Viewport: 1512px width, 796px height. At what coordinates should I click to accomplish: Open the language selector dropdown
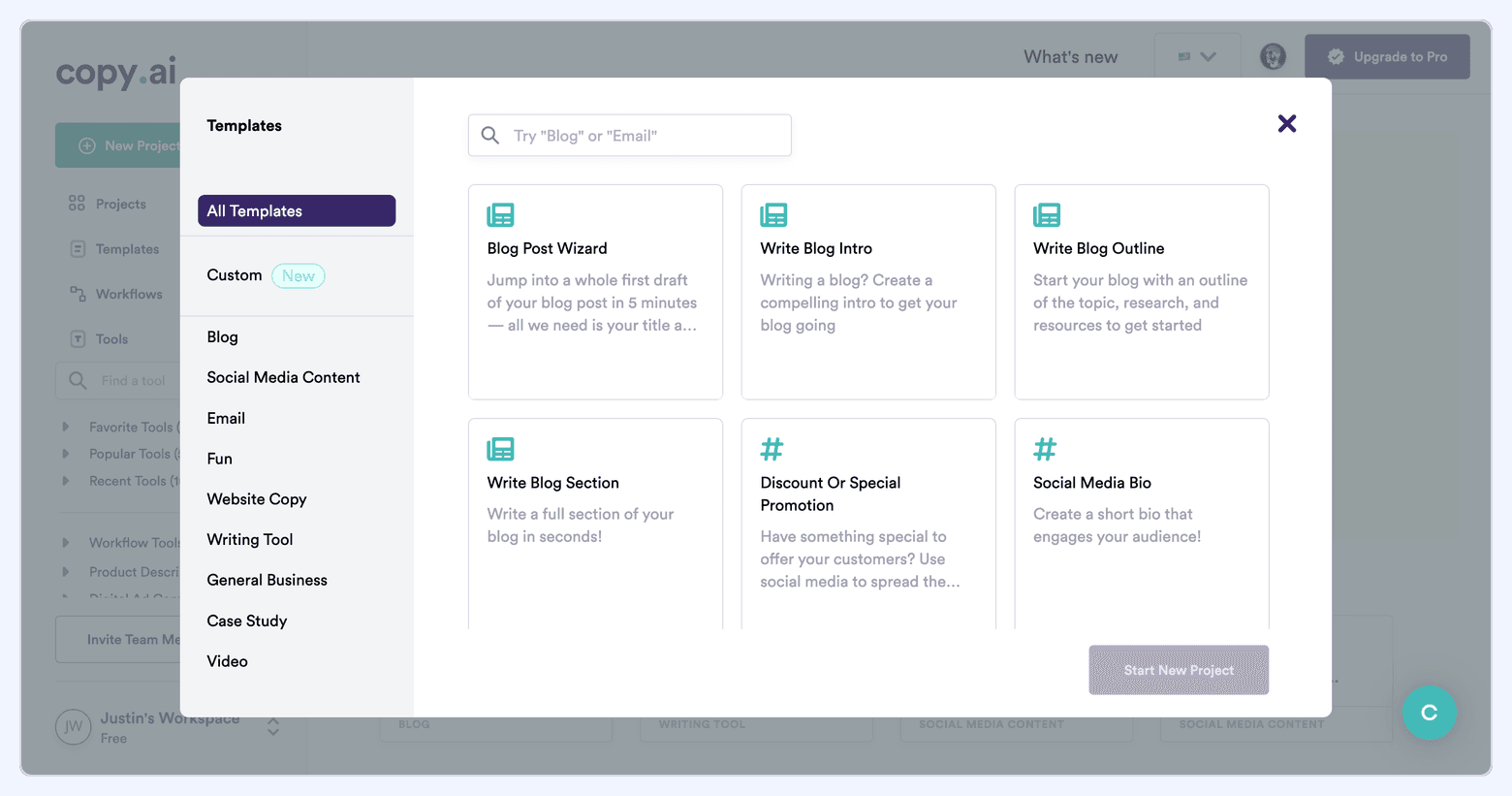point(1197,56)
